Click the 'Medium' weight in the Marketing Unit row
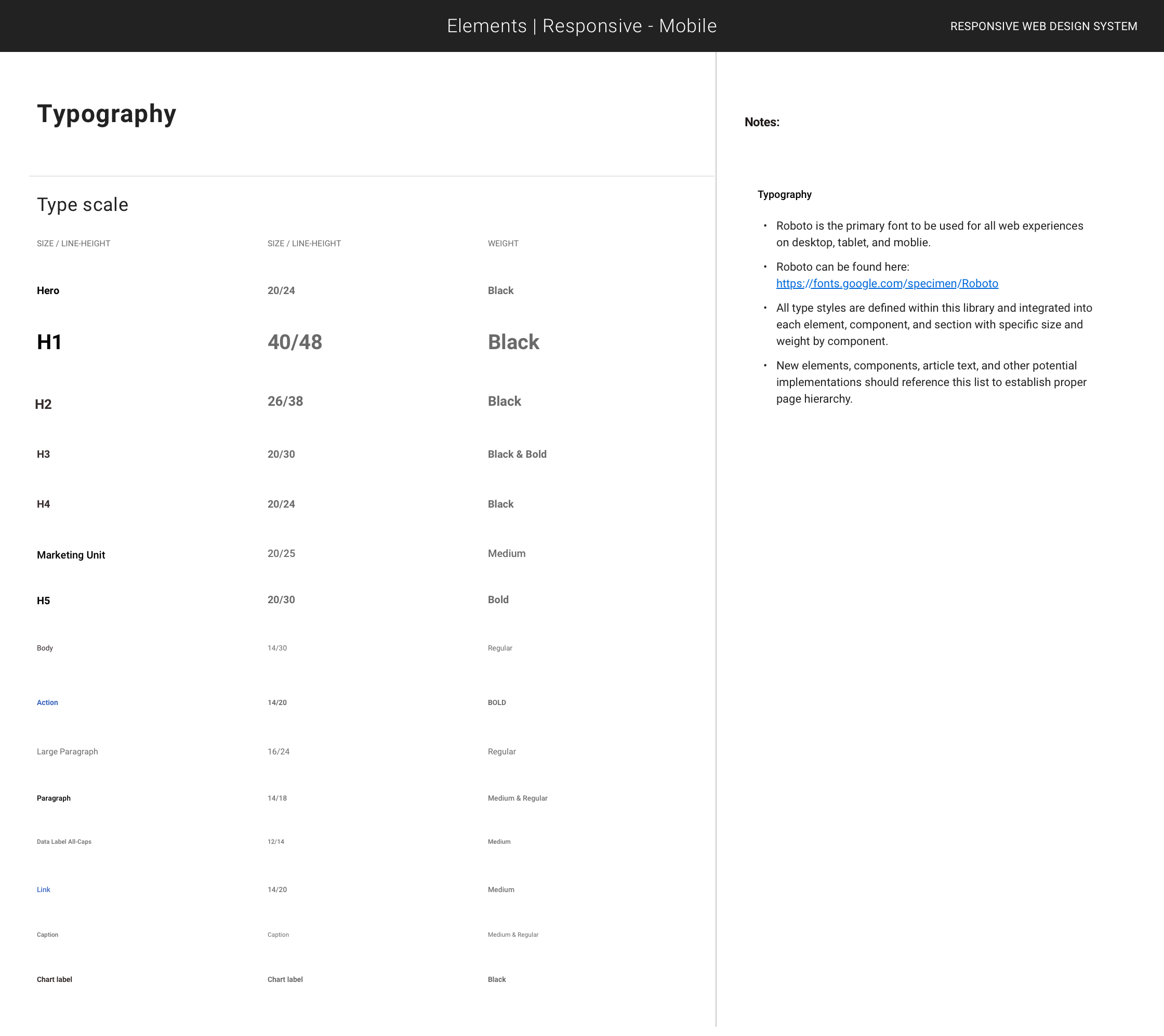Image resolution: width=1164 pixels, height=1036 pixels. tap(506, 554)
